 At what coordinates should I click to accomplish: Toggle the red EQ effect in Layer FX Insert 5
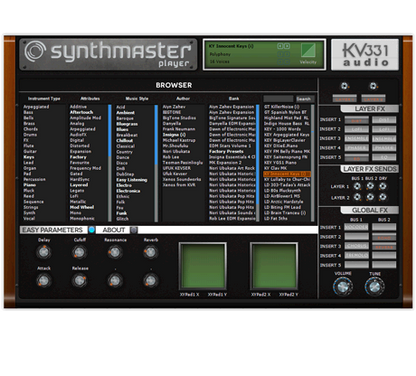pos(356,157)
